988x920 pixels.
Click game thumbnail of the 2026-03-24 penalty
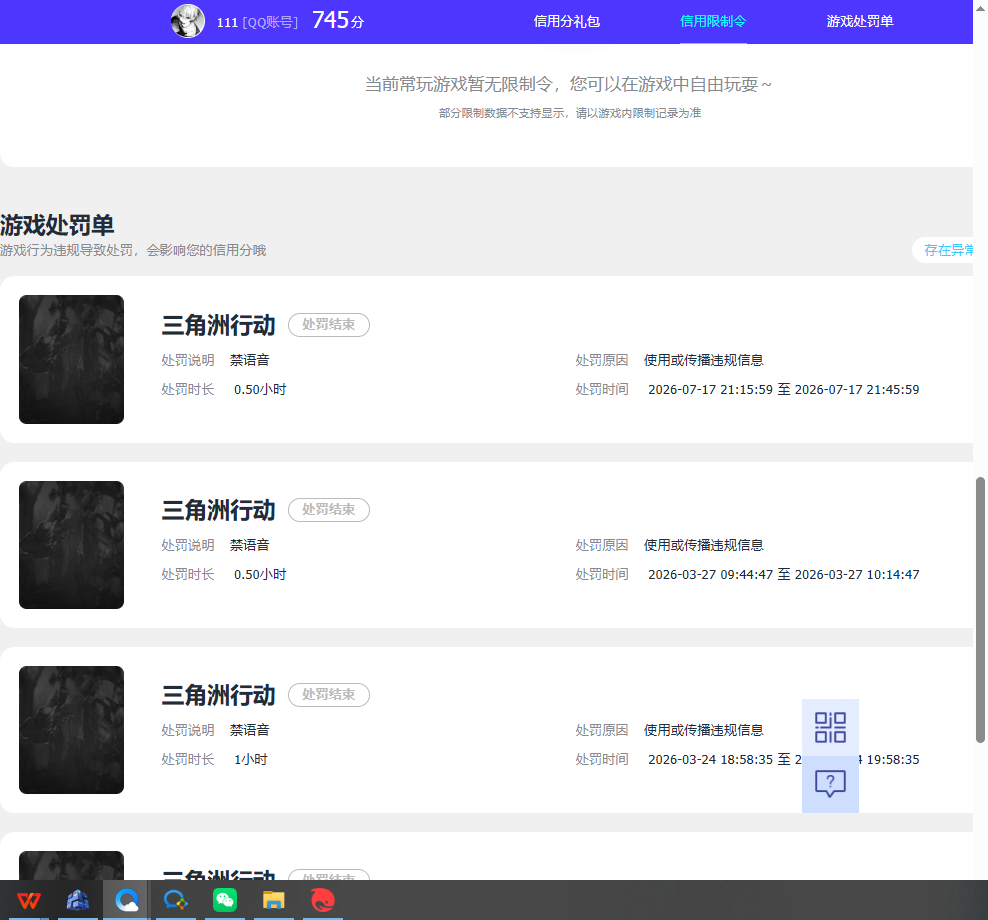click(71, 730)
